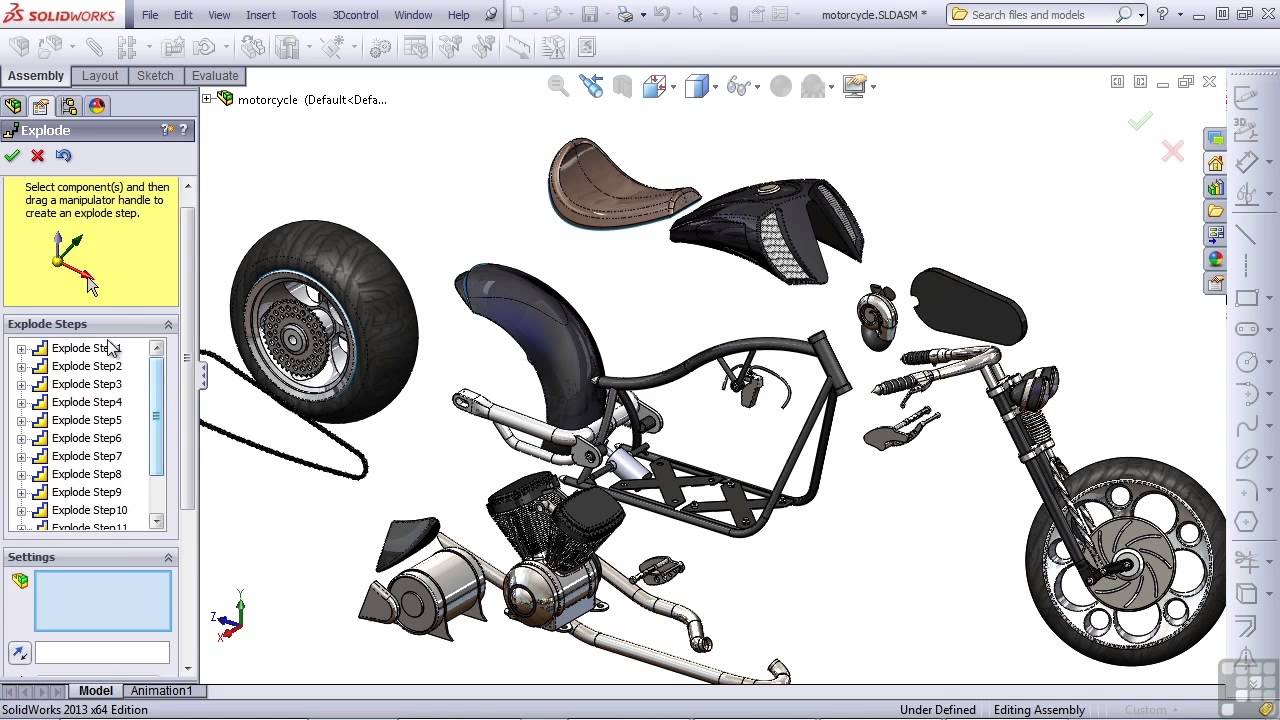Collapse the Explode Steps section
The width and height of the screenshot is (1280, 720).
click(x=168, y=325)
